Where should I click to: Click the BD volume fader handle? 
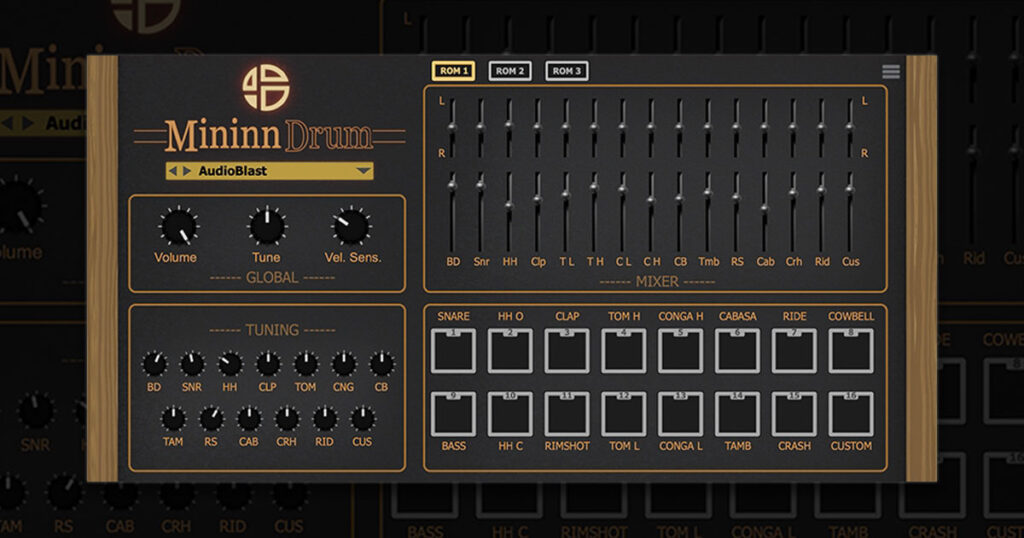[452, 185]
